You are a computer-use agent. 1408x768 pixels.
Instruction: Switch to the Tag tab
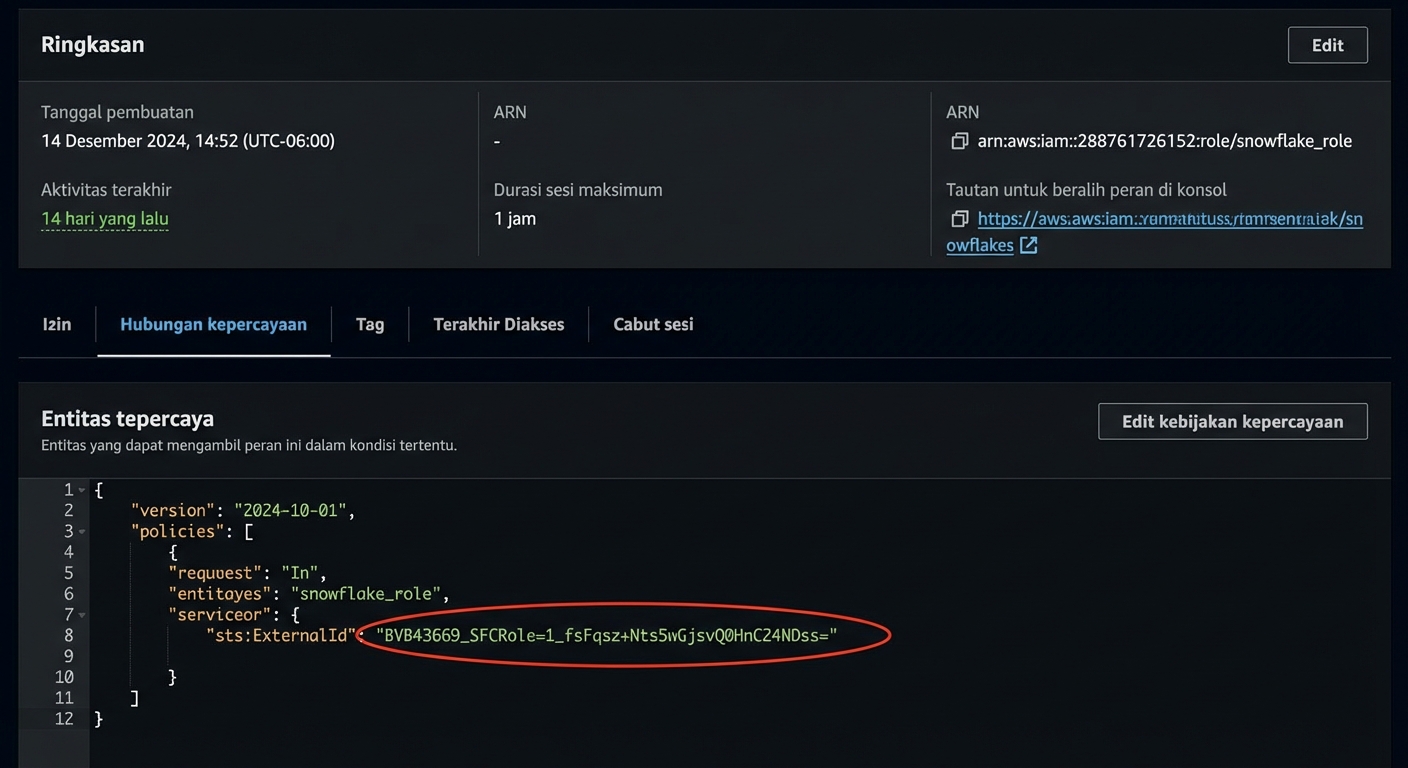[370, 324]
